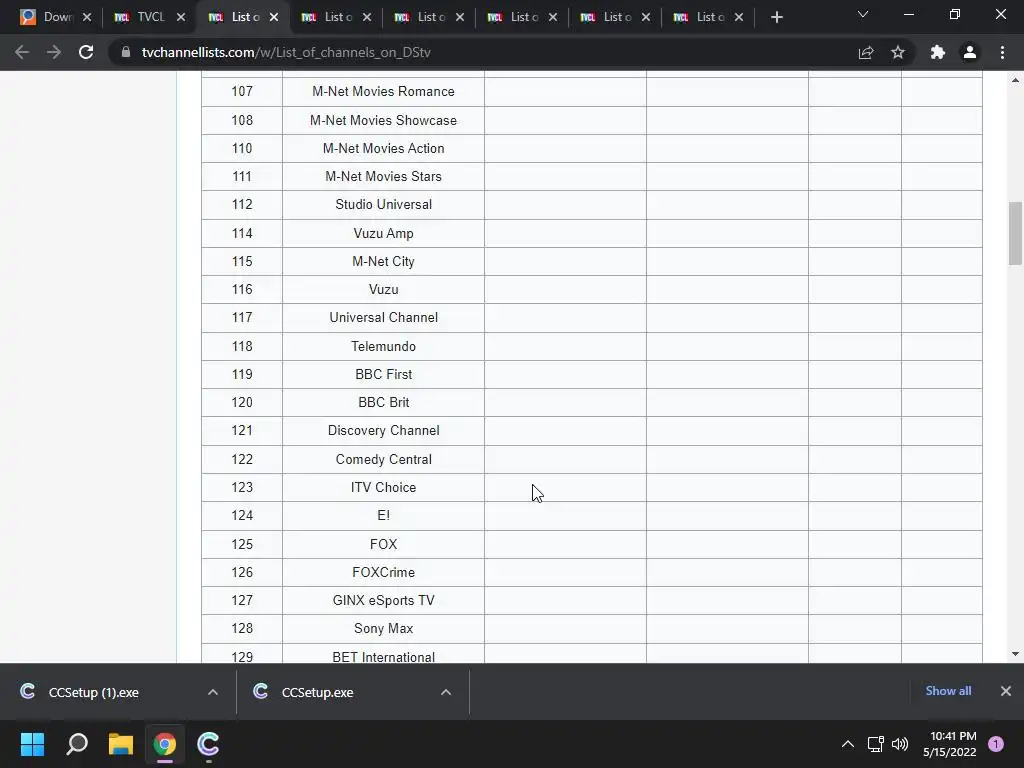
Task: Close the last List tab
Action: pos(739,18)
